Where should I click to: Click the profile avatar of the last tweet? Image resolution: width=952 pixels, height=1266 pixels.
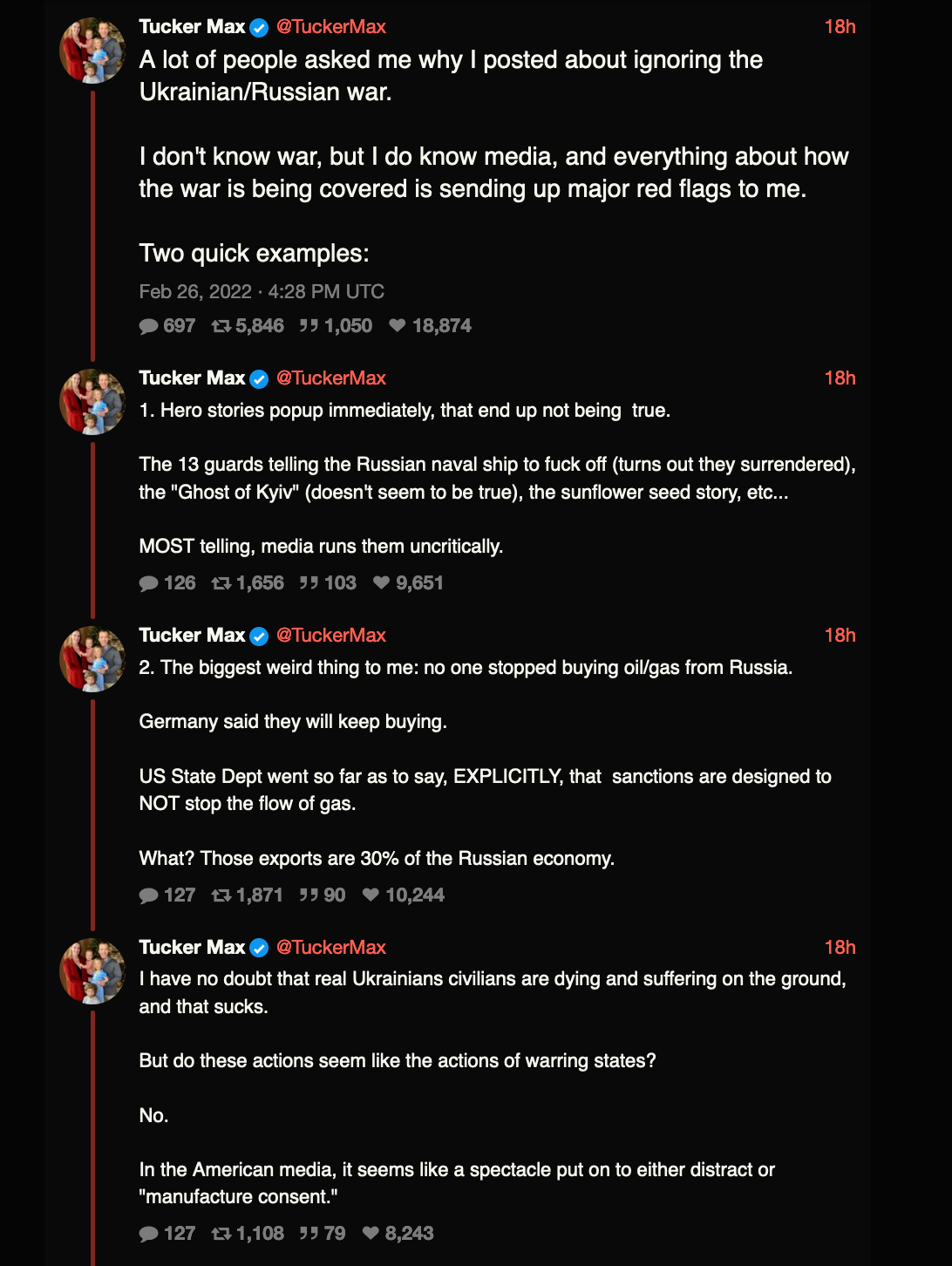click(92, 970)
